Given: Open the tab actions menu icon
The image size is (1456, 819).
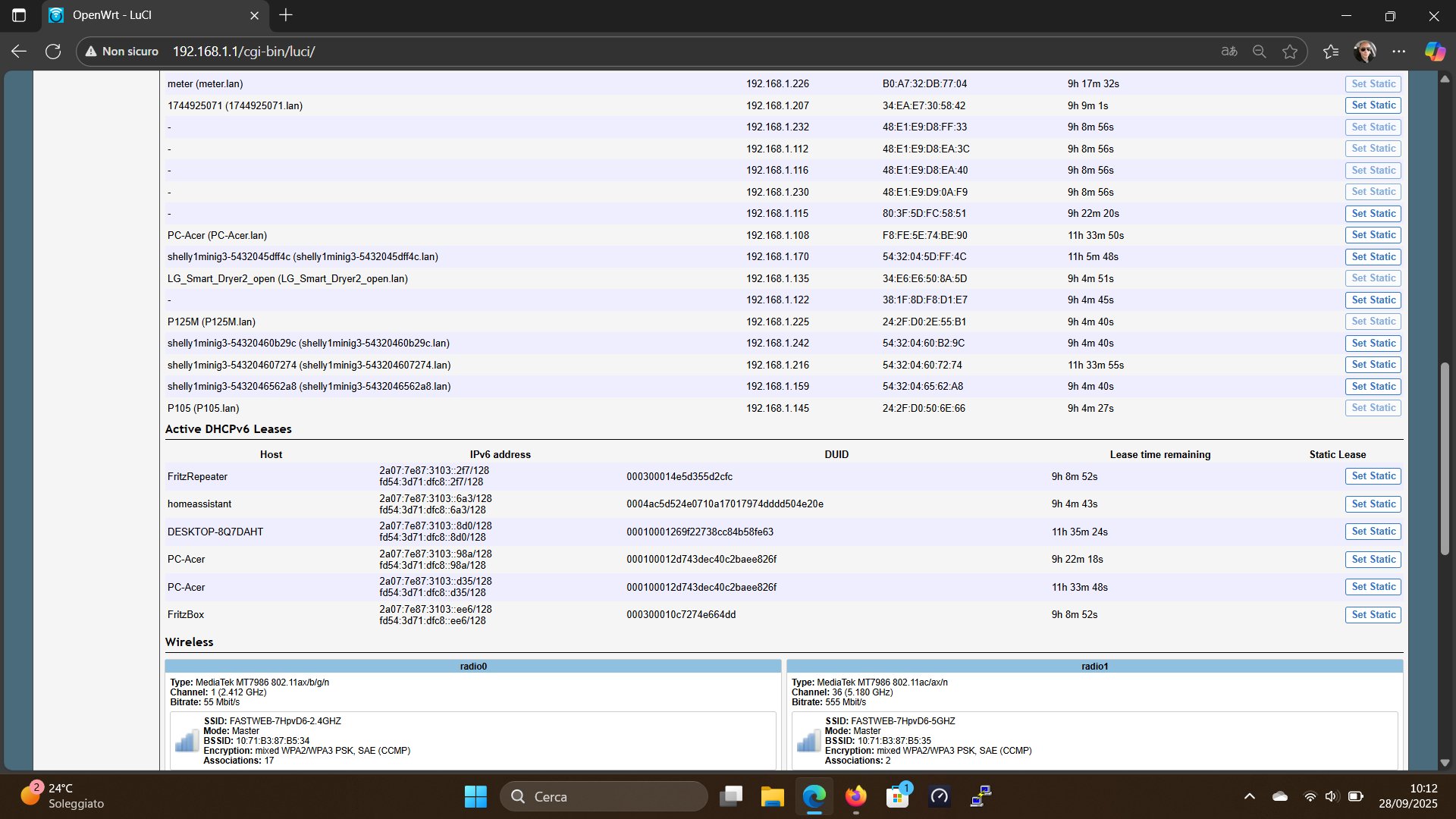Looking at the screenshot, I should coord(19,15).
